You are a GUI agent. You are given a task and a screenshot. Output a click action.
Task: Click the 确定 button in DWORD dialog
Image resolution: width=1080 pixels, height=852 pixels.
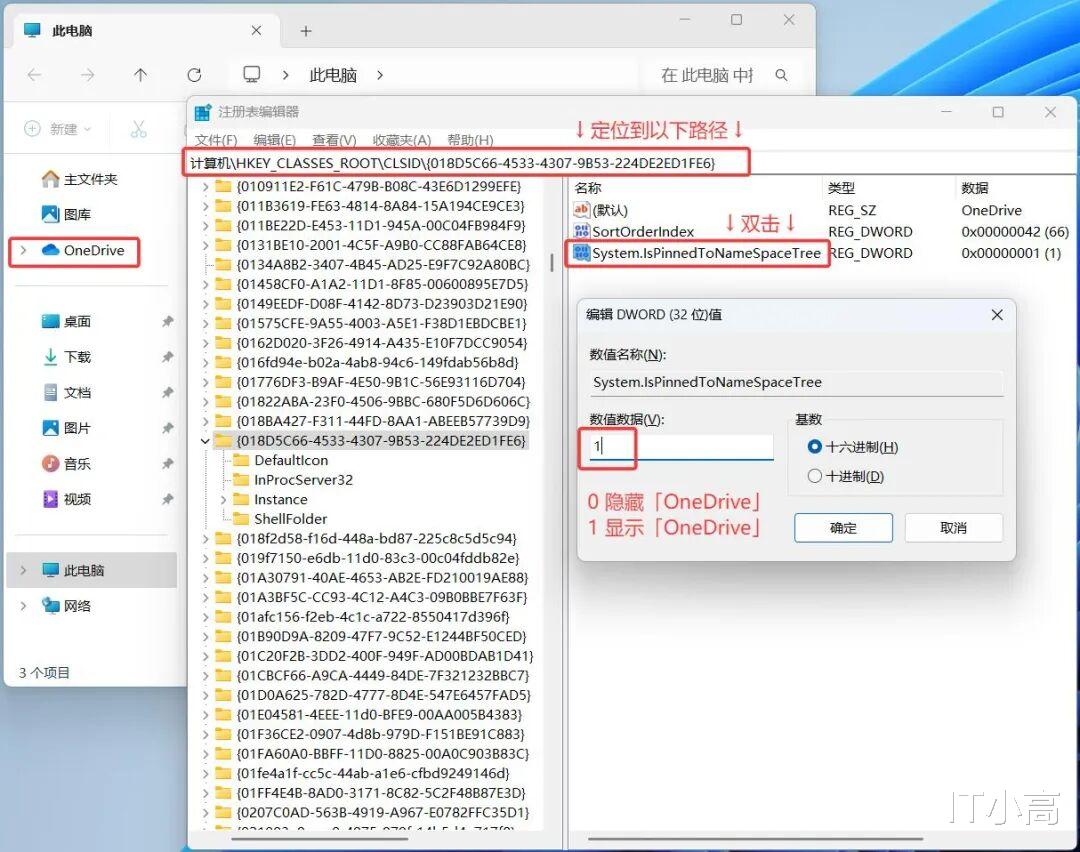843,528
